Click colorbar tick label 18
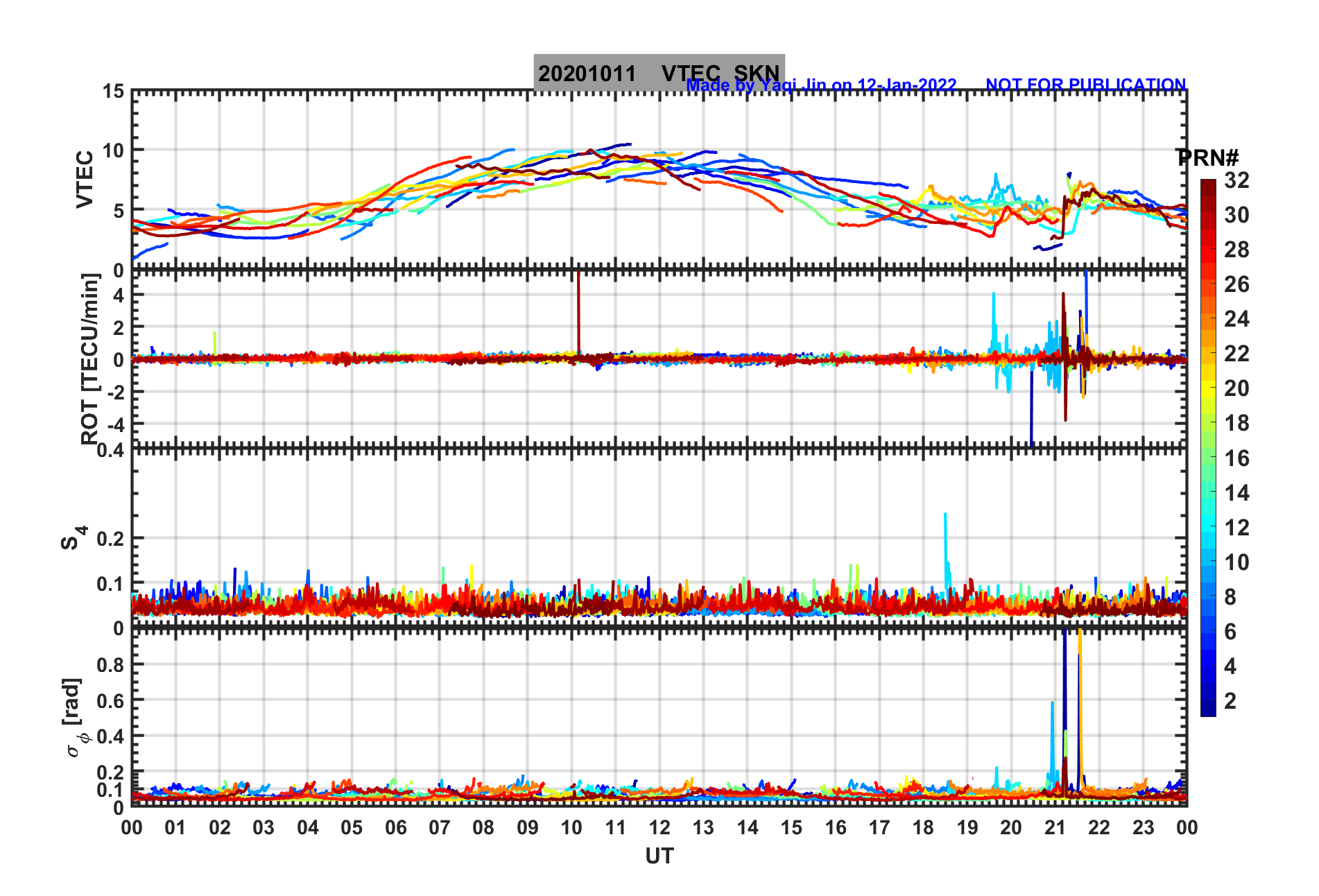This screenshot has height=896, width=1319. click(x=1236, y=423)
